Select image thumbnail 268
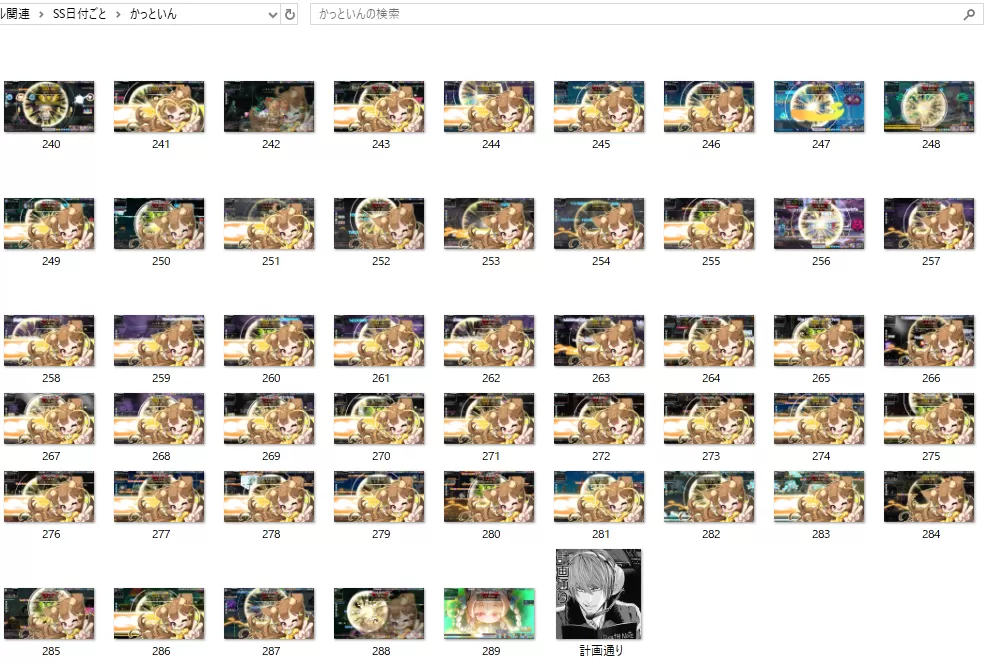The width and height of the screenshot is (985, 664). click(159, 418)
